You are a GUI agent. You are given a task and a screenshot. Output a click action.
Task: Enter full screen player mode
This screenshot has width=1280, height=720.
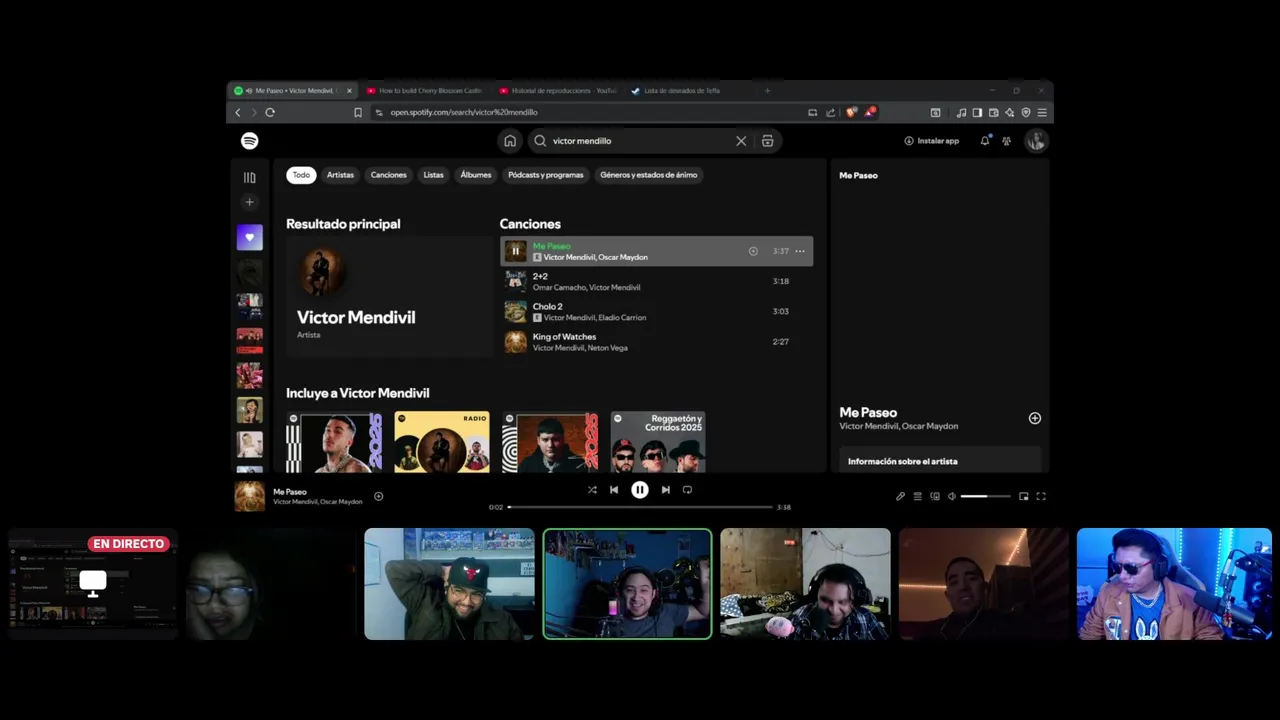(1041, 496)
